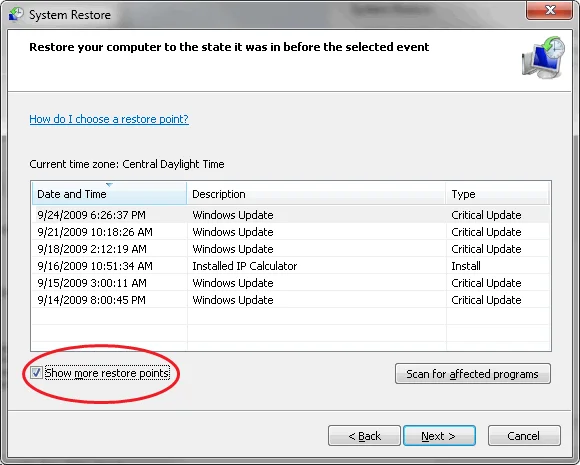
Task: Click Windows Update description for 9/24/2009 row
Action: coord(233,215)
